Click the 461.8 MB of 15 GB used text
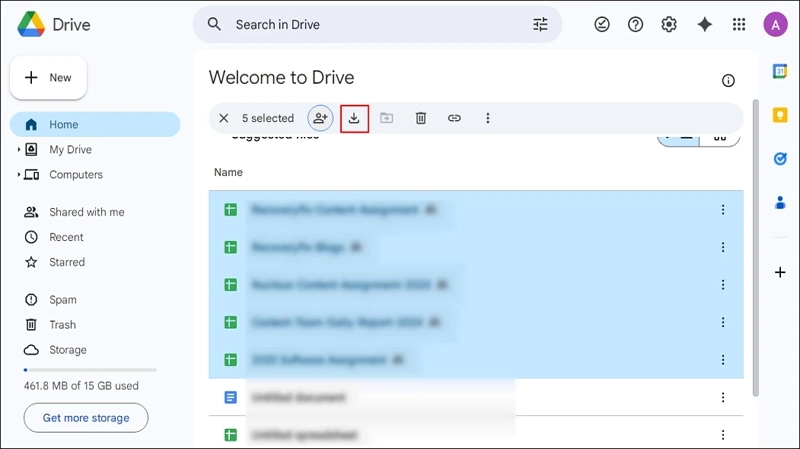This screenshot has height=449, width=800. point(81,386)
